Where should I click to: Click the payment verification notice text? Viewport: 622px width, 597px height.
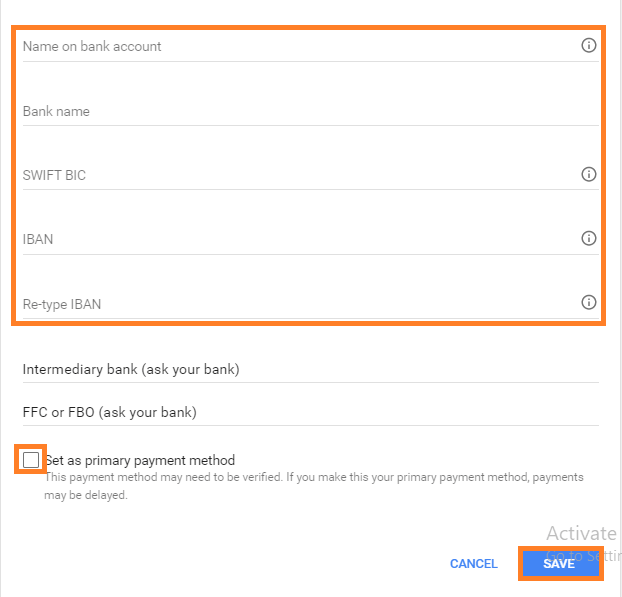[313, 486]
